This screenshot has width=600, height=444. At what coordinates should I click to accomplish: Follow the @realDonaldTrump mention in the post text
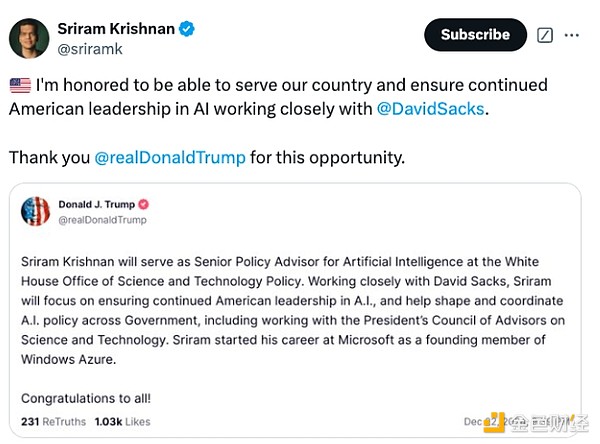tap(169, 157)
